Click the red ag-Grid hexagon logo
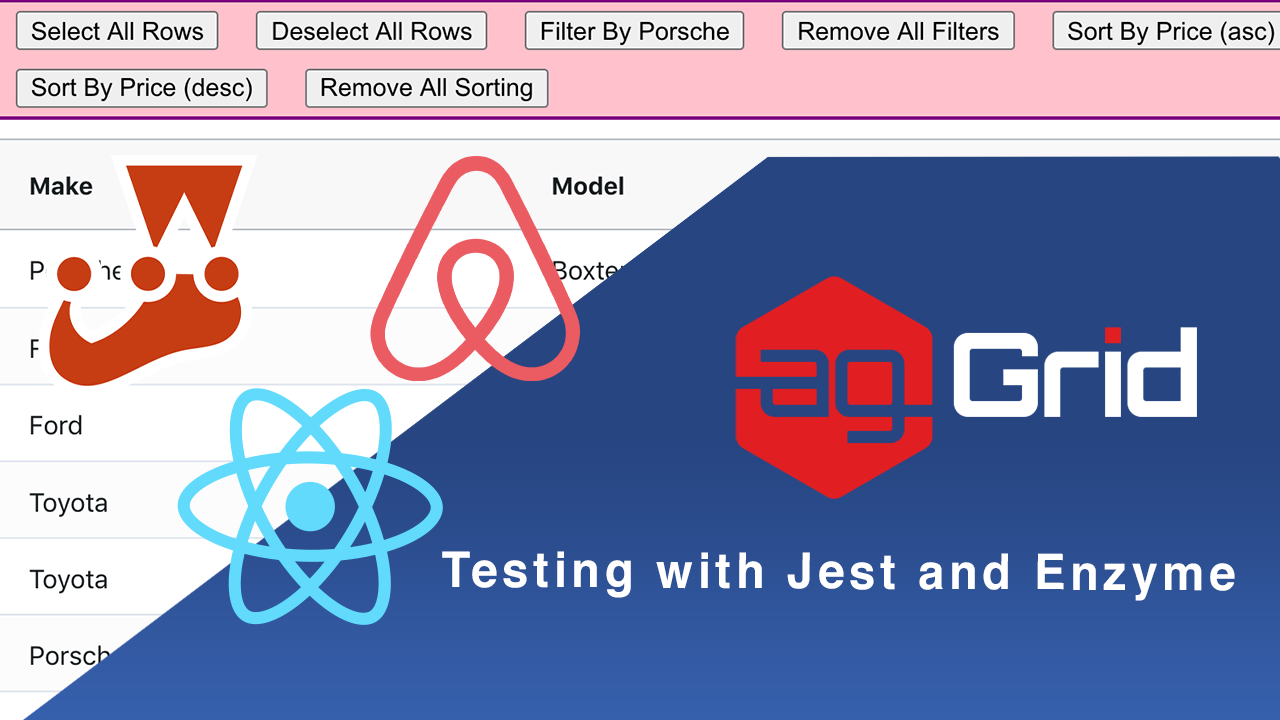Image resolution: width=1280 pixels, height=720 pixels. click(834, 387)
